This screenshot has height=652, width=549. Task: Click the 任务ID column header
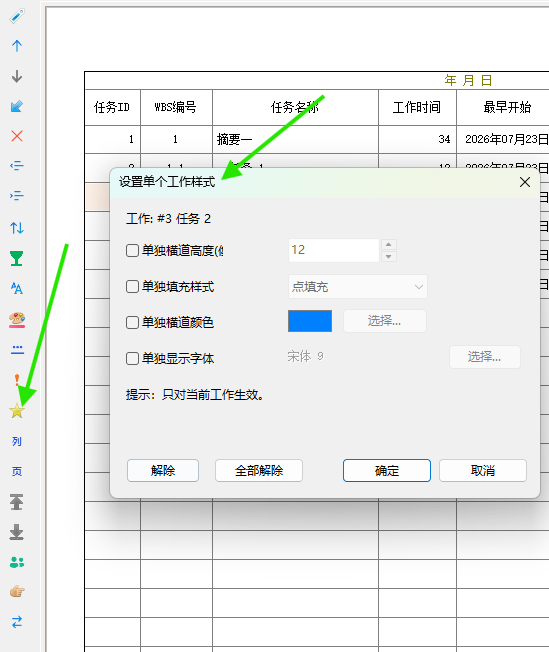(112, 107)
